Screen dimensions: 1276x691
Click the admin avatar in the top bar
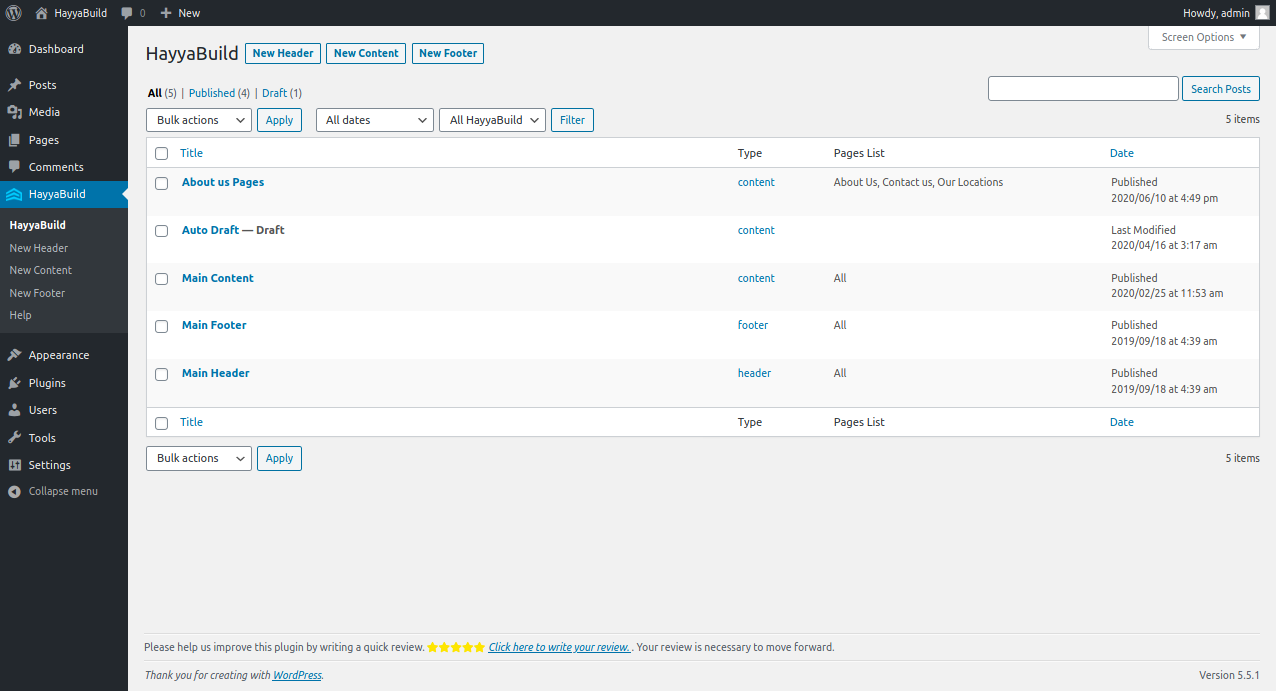(x=1262, y=13)
